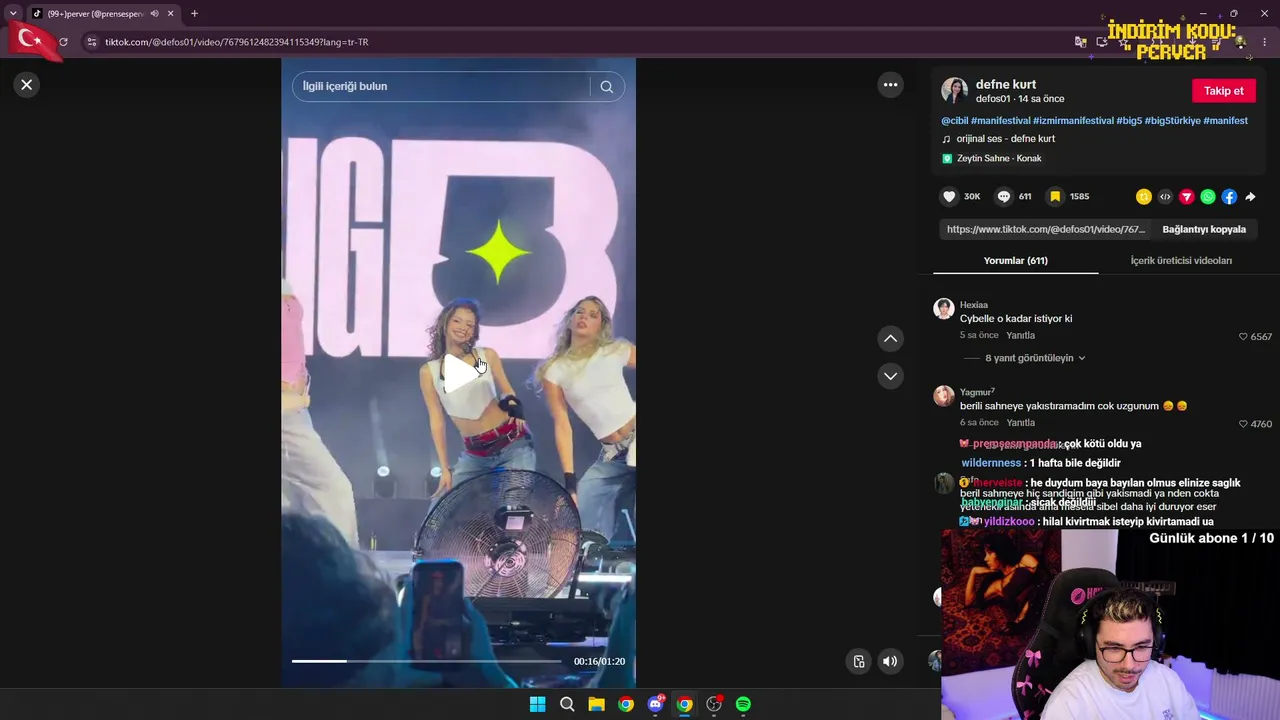Screen dimensions: 1280x720
Task: Expand 8 yanıt görüntüleyin replies
Action: [x=1035, y=358]
